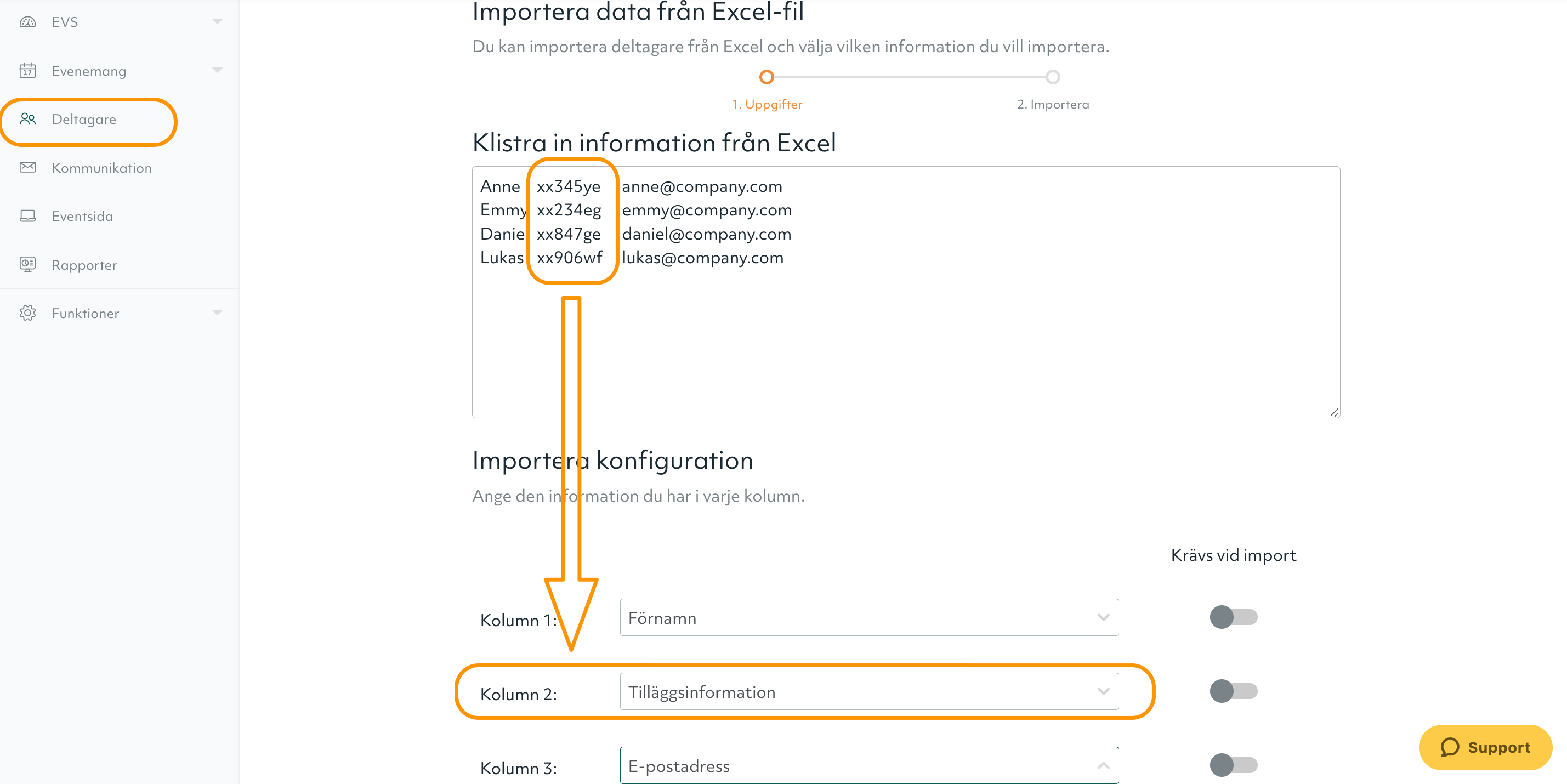Expand the Evenemang menu arrow

pyautogui.click(x=217, y=71)
